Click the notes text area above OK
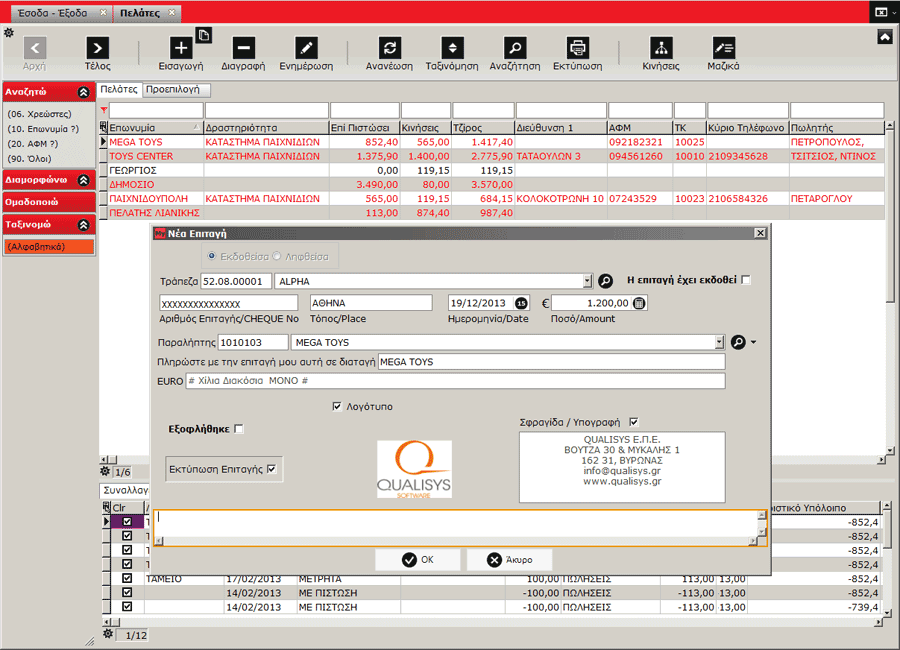 point(457,524)
